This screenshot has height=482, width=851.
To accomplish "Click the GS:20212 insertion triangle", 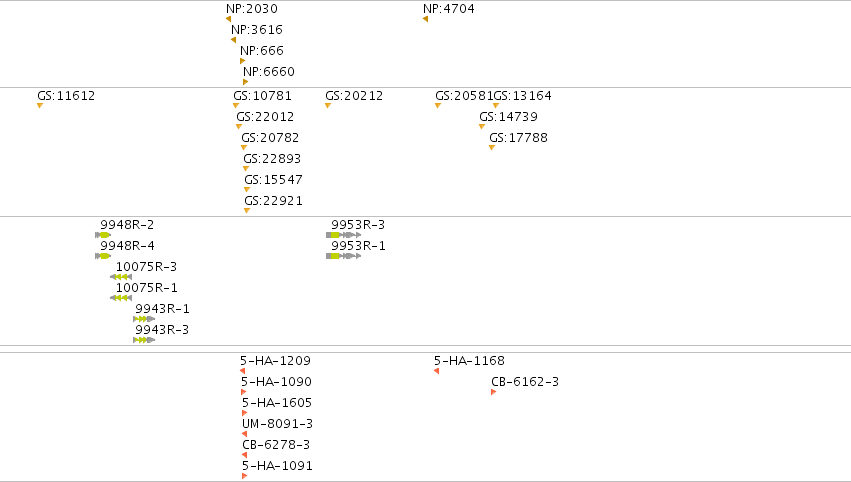I will (328, 105).
